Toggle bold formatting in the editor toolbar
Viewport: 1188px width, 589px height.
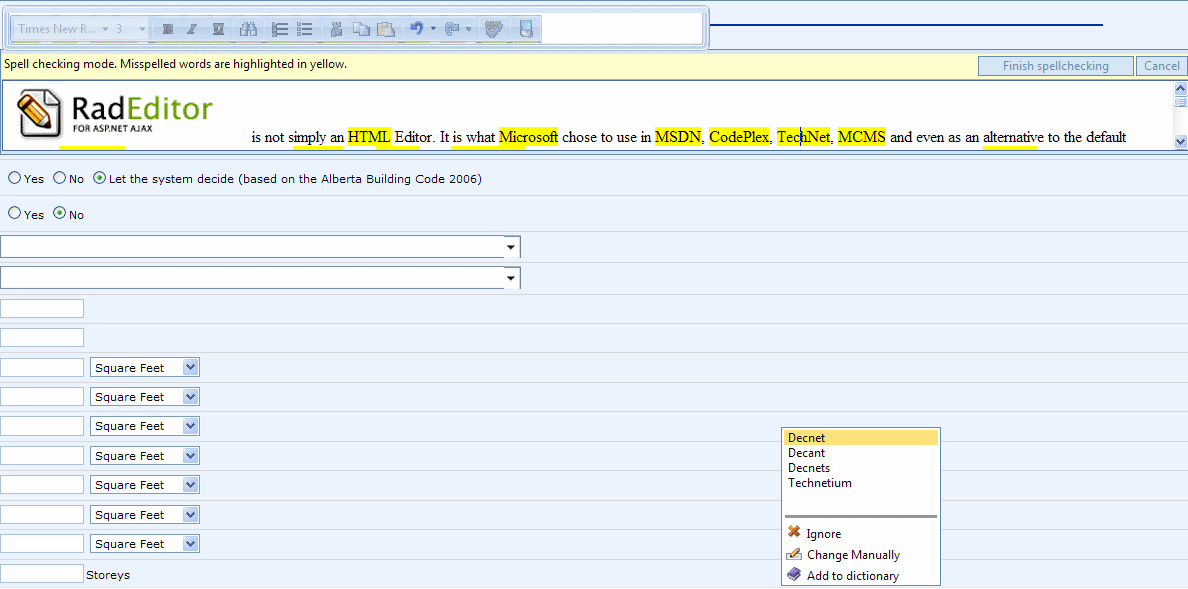(167, 29)
